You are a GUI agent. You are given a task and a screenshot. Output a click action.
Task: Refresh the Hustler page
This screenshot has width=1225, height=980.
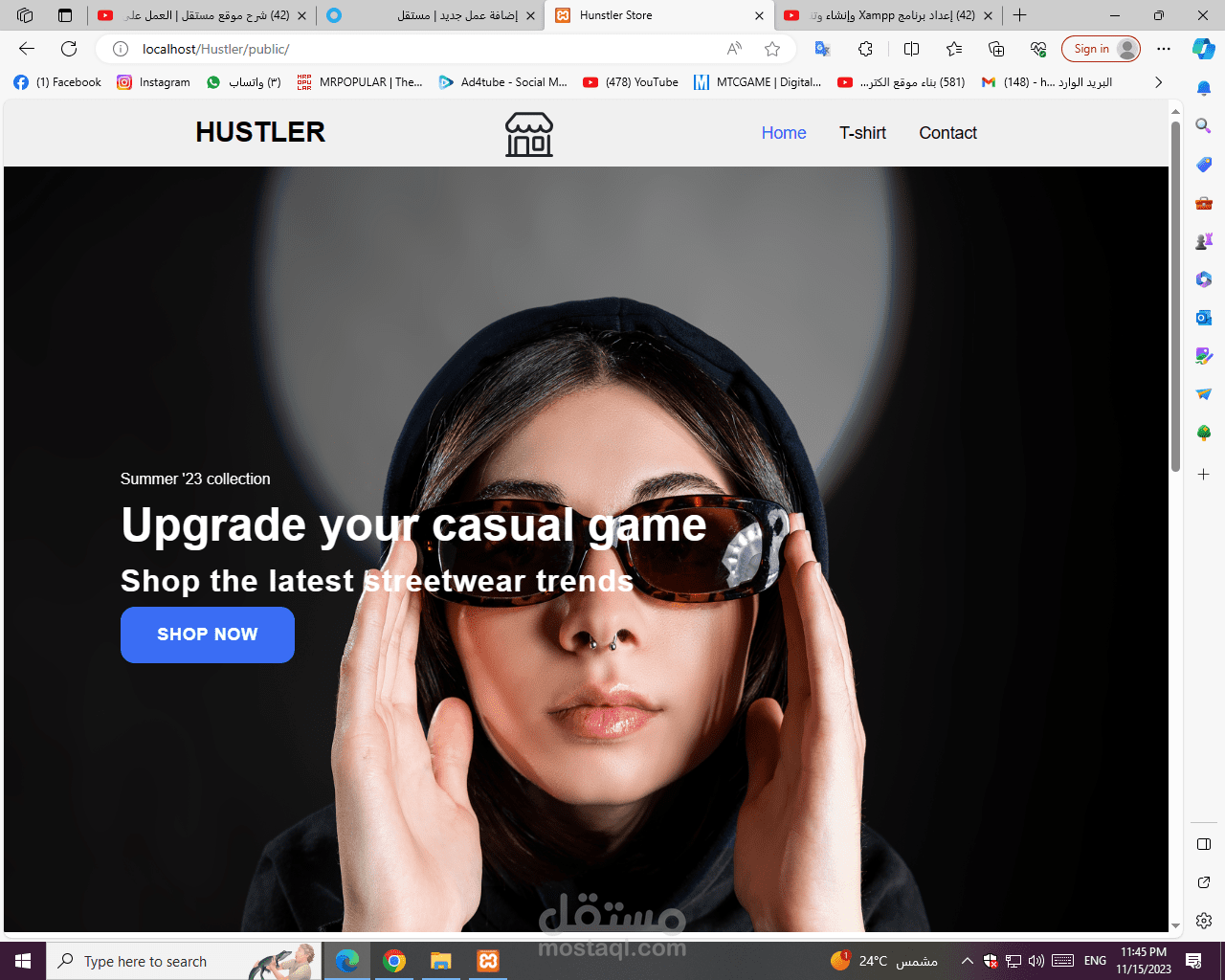coord(69,49)
